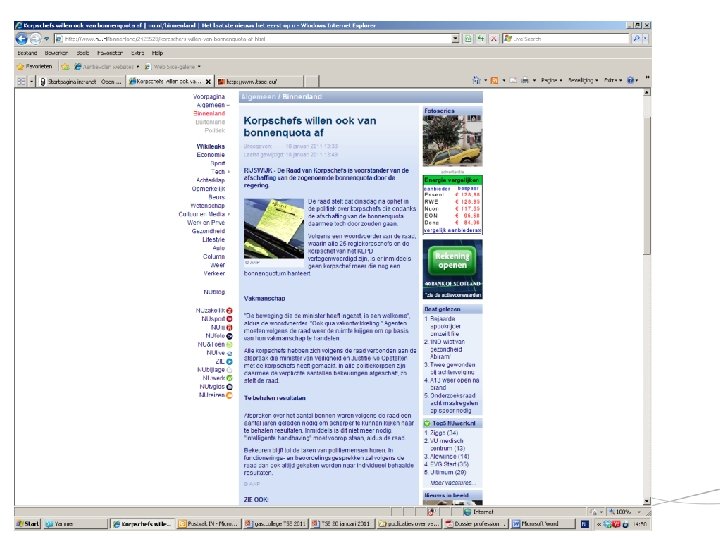Viewport: 720px width, 540px height.
Task: Switch to the Startpagina browser tab
Action: click(x=81, y=82)
